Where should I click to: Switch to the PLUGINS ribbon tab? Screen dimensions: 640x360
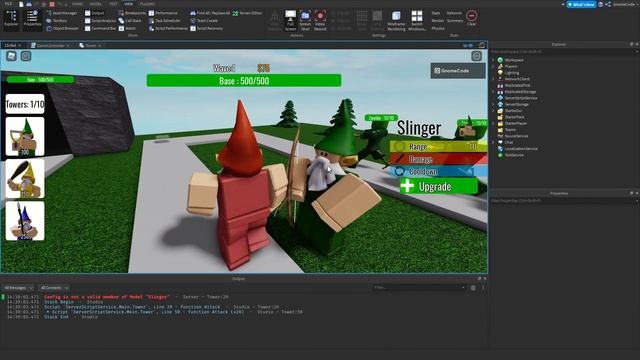147,4
